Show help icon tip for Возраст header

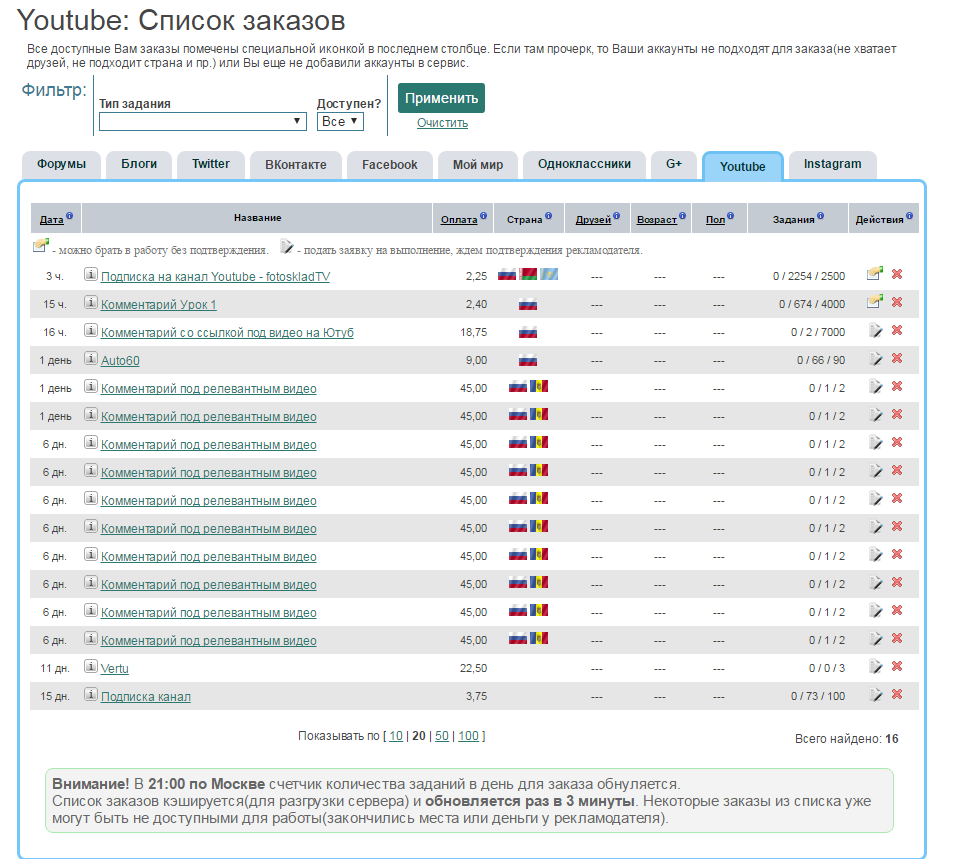pyautogui.click(x=682, y=216)
